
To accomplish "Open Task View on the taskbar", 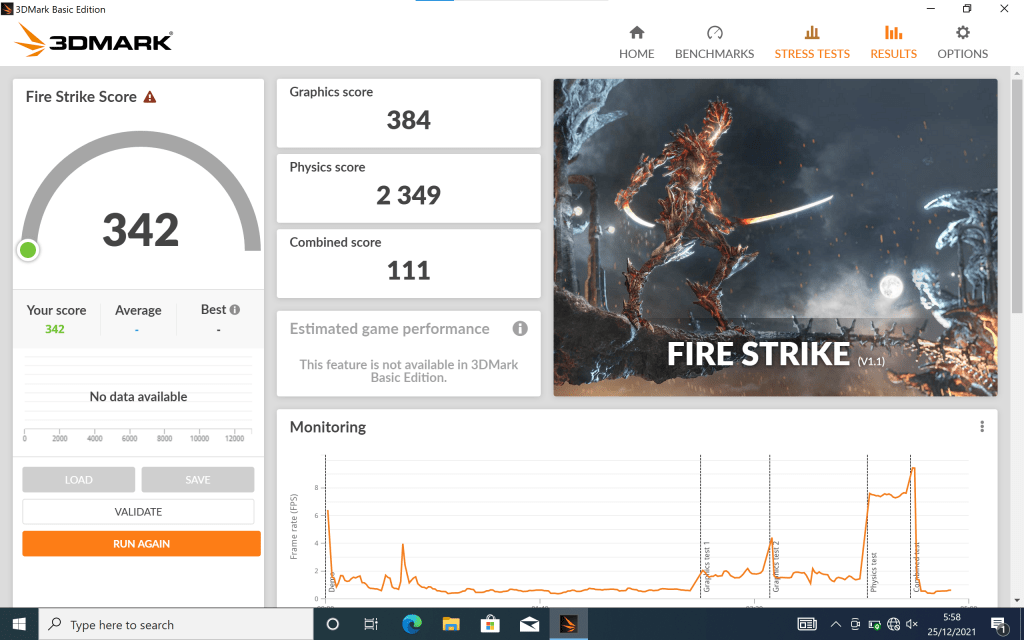I will 371,624.
